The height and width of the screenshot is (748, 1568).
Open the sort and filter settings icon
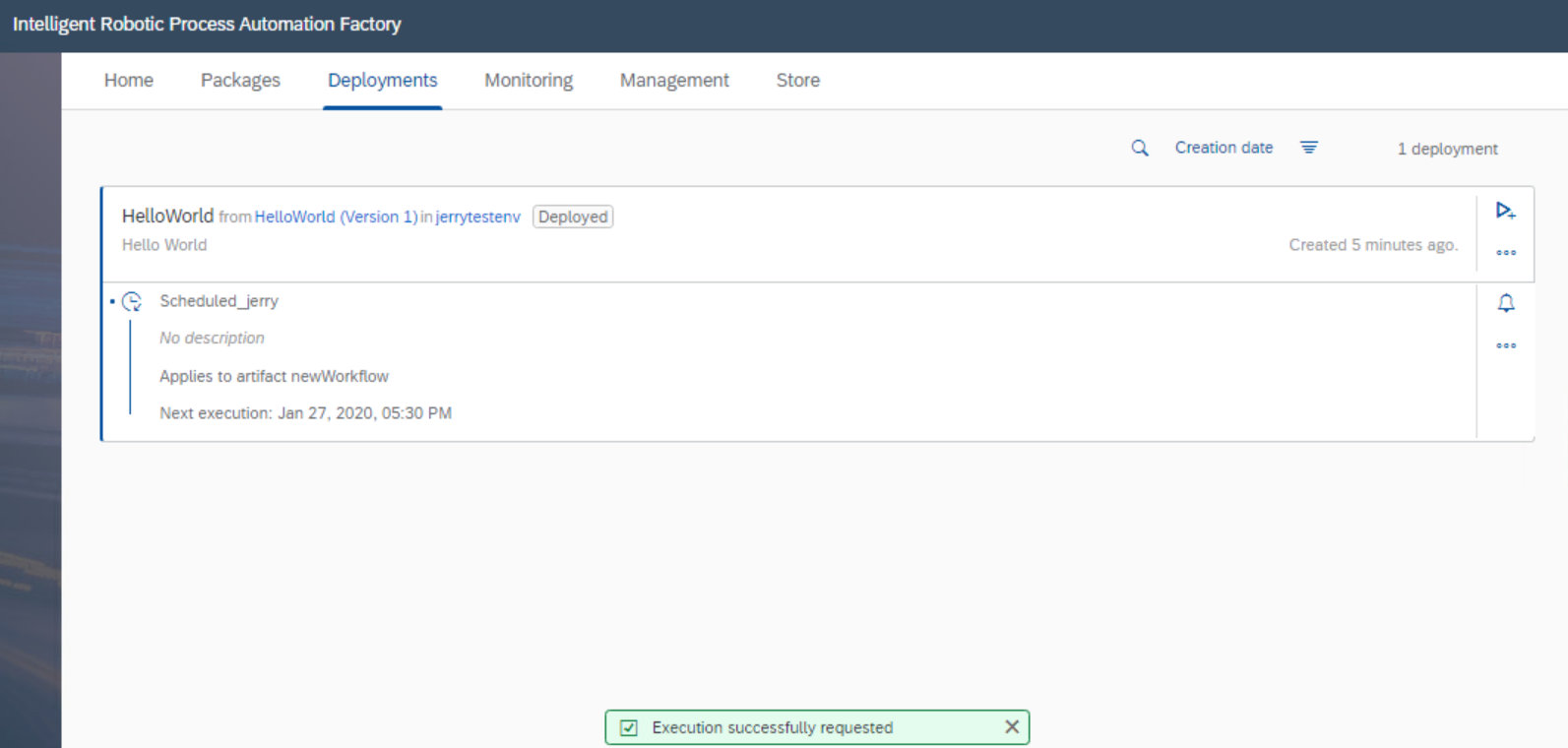click(x=1309, y=148)
